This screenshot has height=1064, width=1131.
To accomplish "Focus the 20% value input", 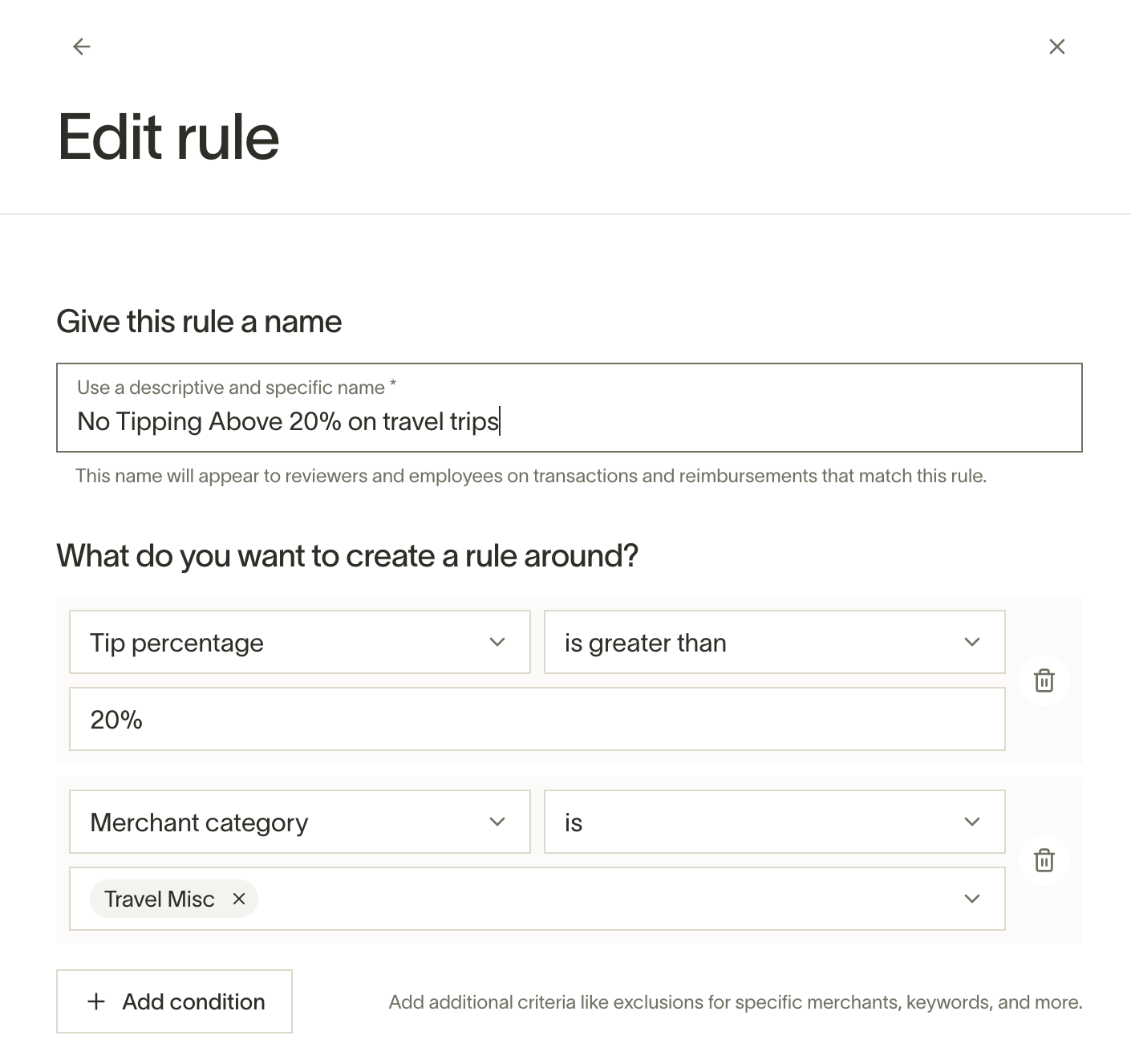I will click(537, 719).
